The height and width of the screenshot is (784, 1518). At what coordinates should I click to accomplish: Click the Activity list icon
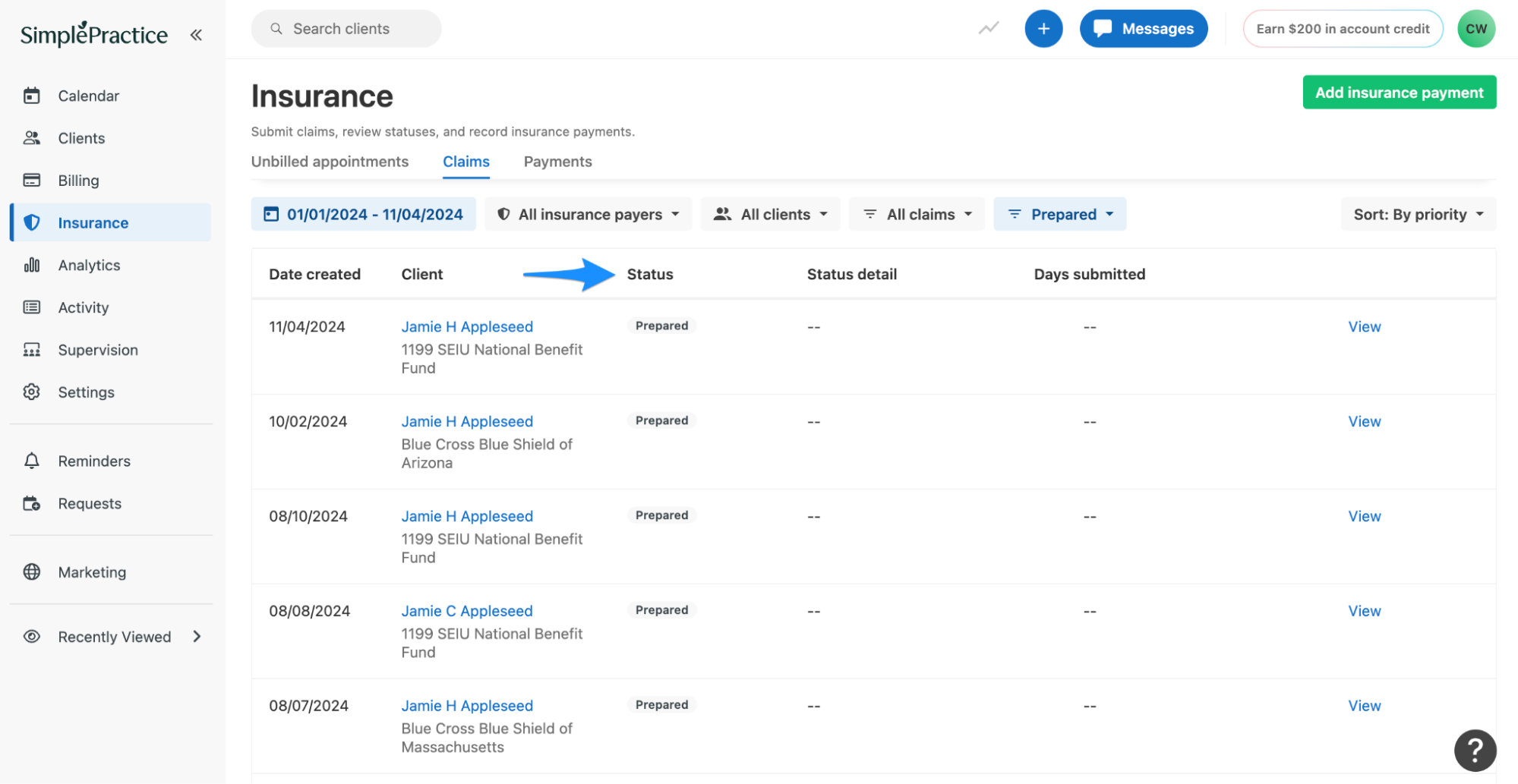click(x=31, y=307)
